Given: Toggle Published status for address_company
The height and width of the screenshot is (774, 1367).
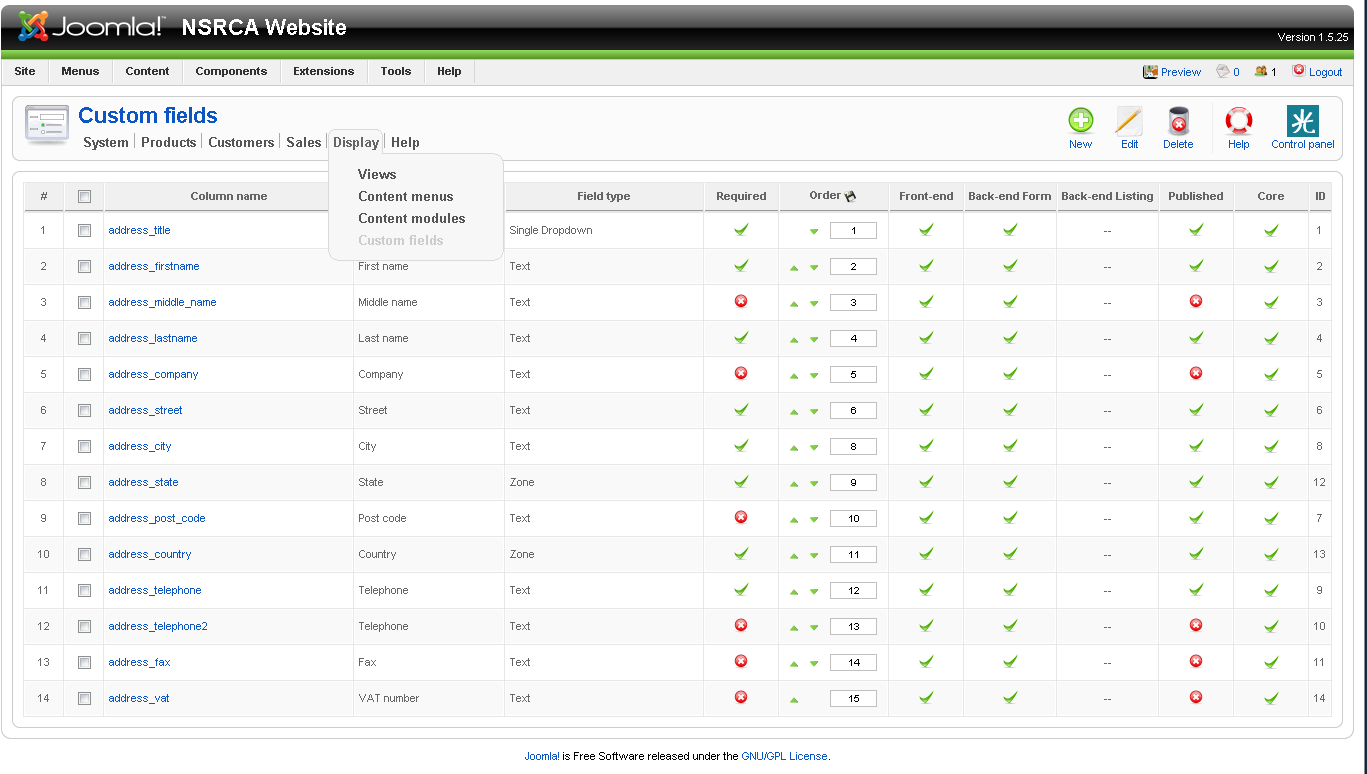Looking at the screenshot, I should click(x=1196, y=373).
